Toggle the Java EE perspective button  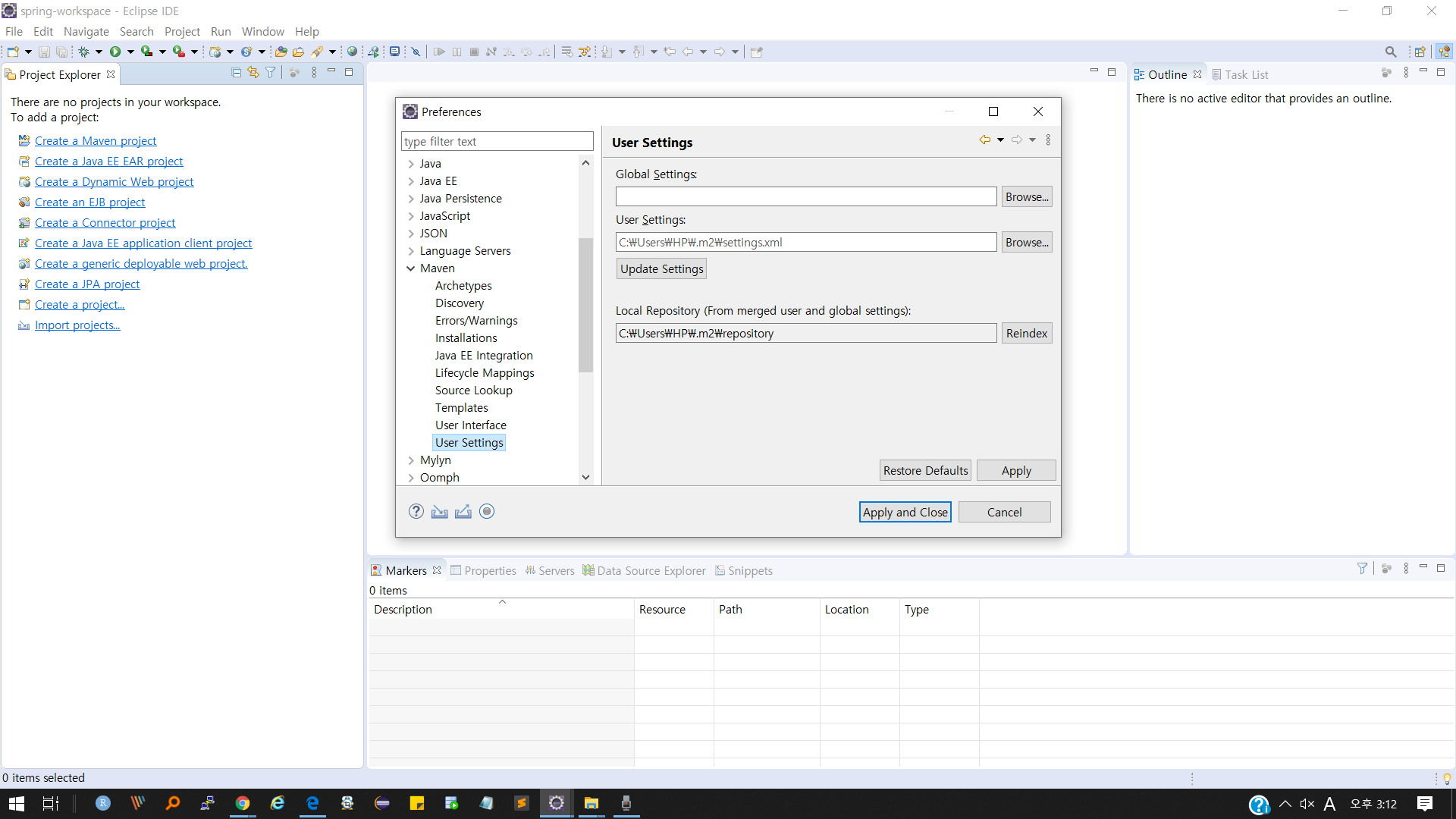click(1444, 52)
